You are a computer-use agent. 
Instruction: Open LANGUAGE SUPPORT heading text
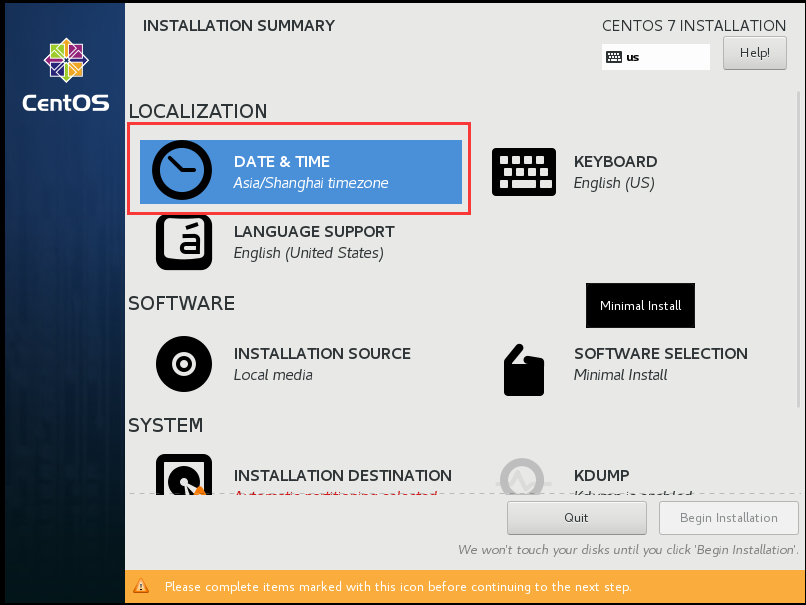pyautogui.click(x=314, y=232)
